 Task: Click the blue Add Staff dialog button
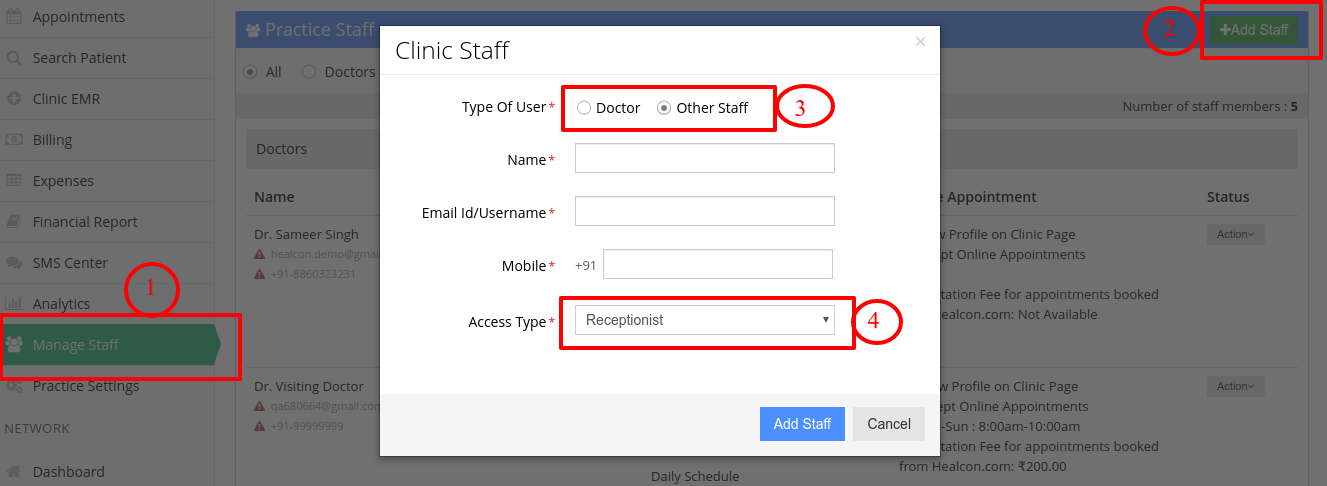pos(802,424)
